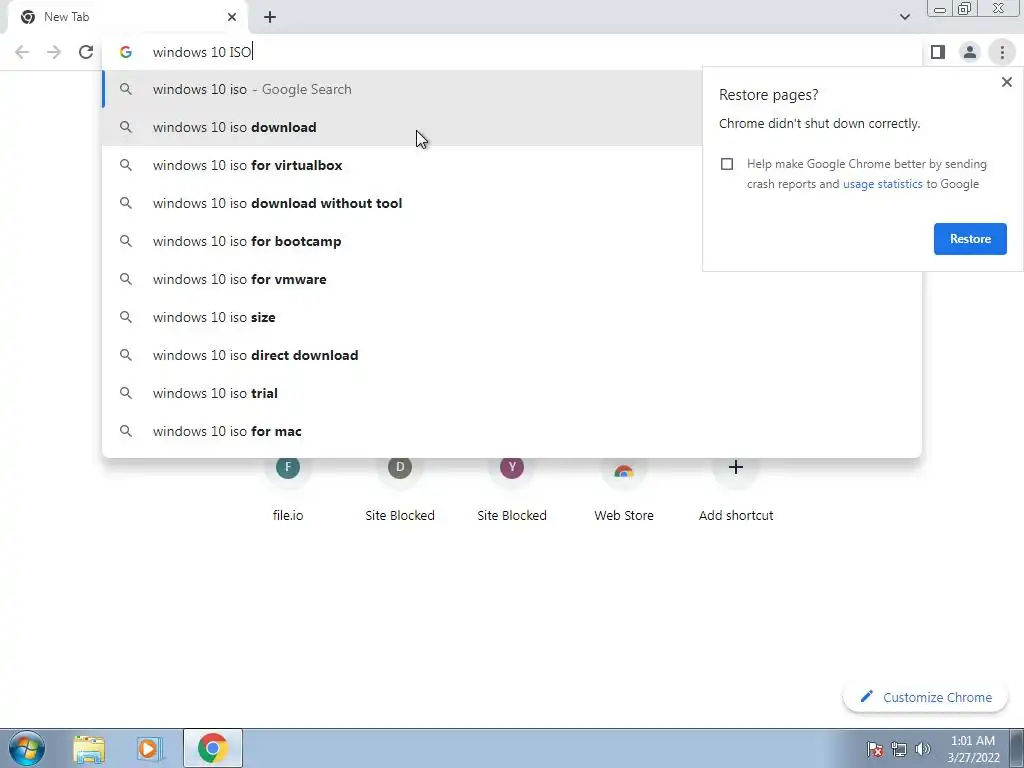
Task: Click the Show desktop strip
Action: tap(1017, 748)
